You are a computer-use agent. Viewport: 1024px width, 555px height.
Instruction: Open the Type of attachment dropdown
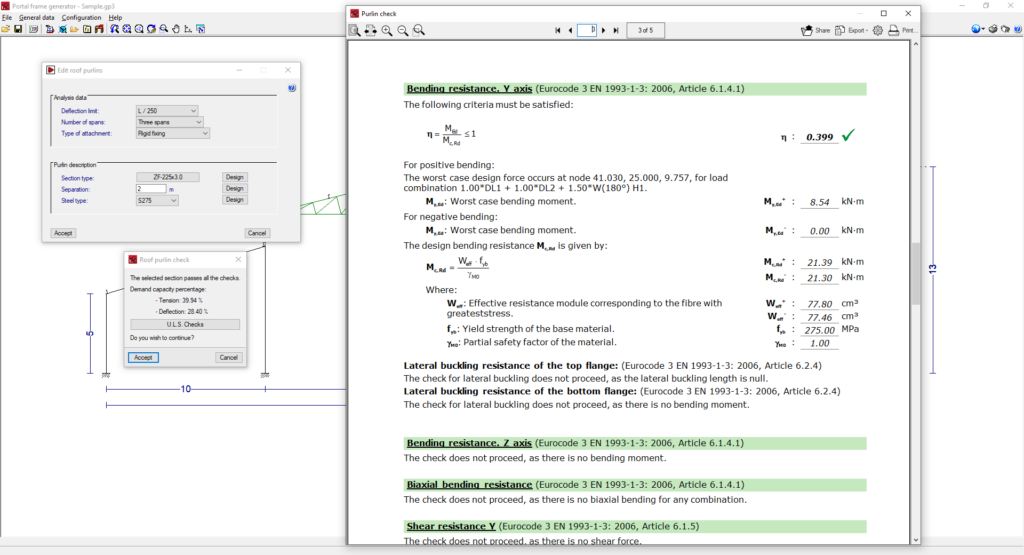[x=173, y=133]
